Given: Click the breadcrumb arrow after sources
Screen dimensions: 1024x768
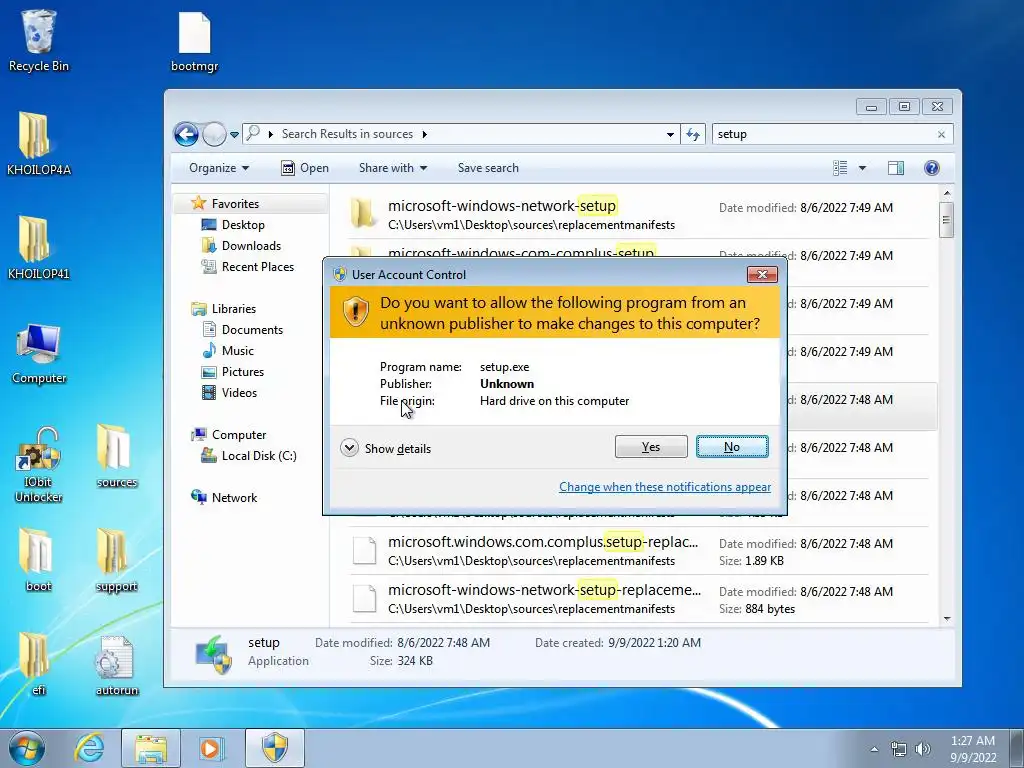Looking at the screenshot, I should [424, 135].
